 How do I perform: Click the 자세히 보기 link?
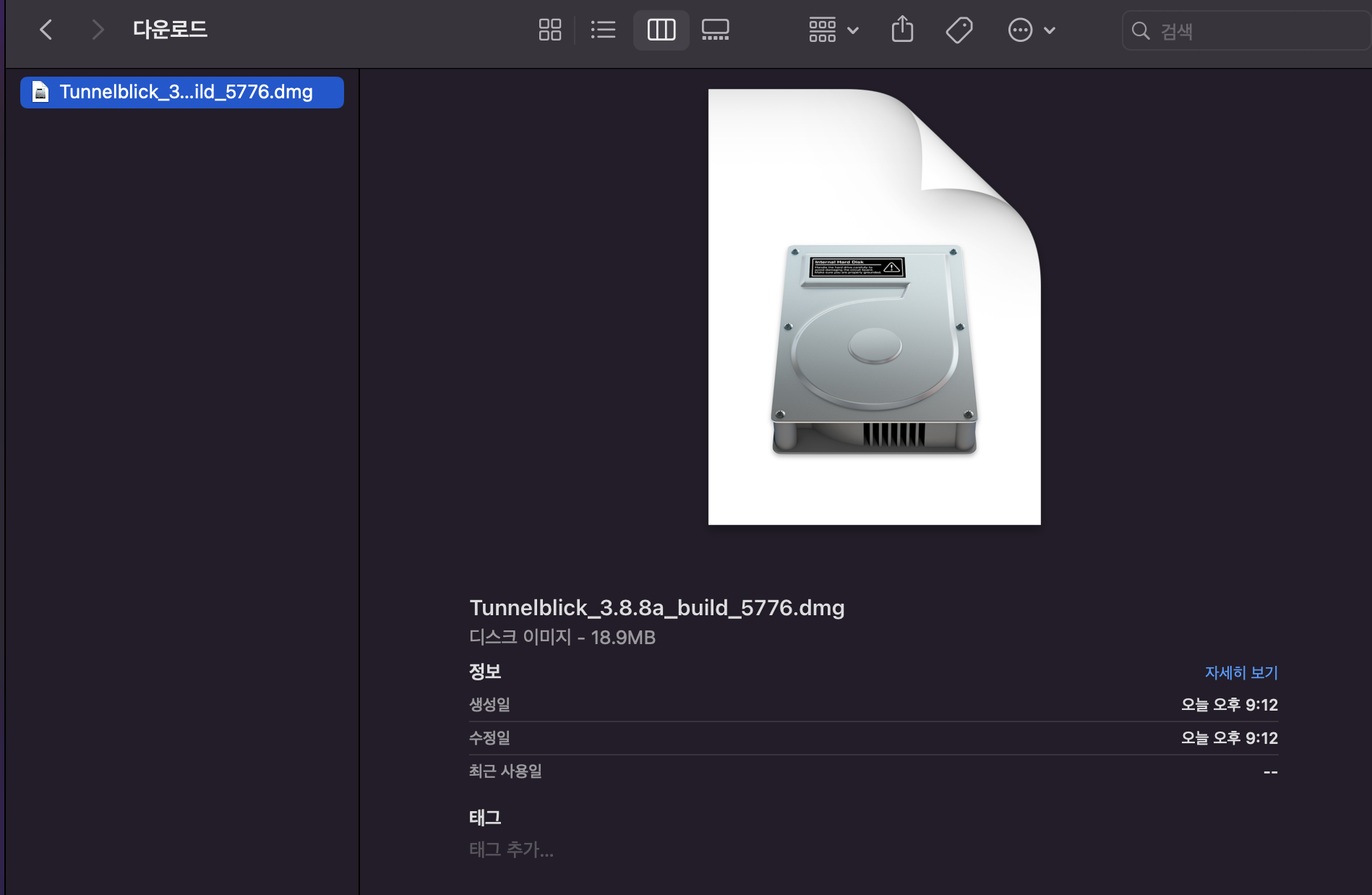tap(1241, 672)
